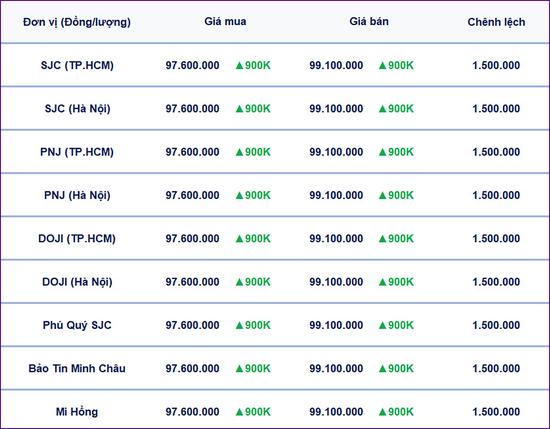Click sell price 99.100.000 for DOJI (TP.HCM)
550x429 pixels.
pos(336,239)
